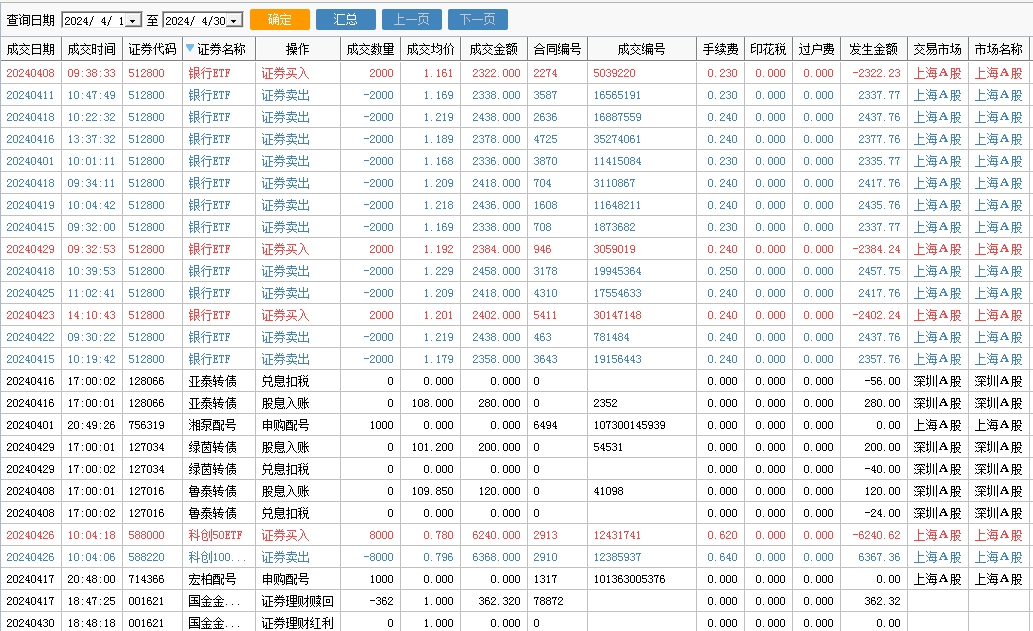
Task: Click the 发生金额 column header
Action: 873,49
